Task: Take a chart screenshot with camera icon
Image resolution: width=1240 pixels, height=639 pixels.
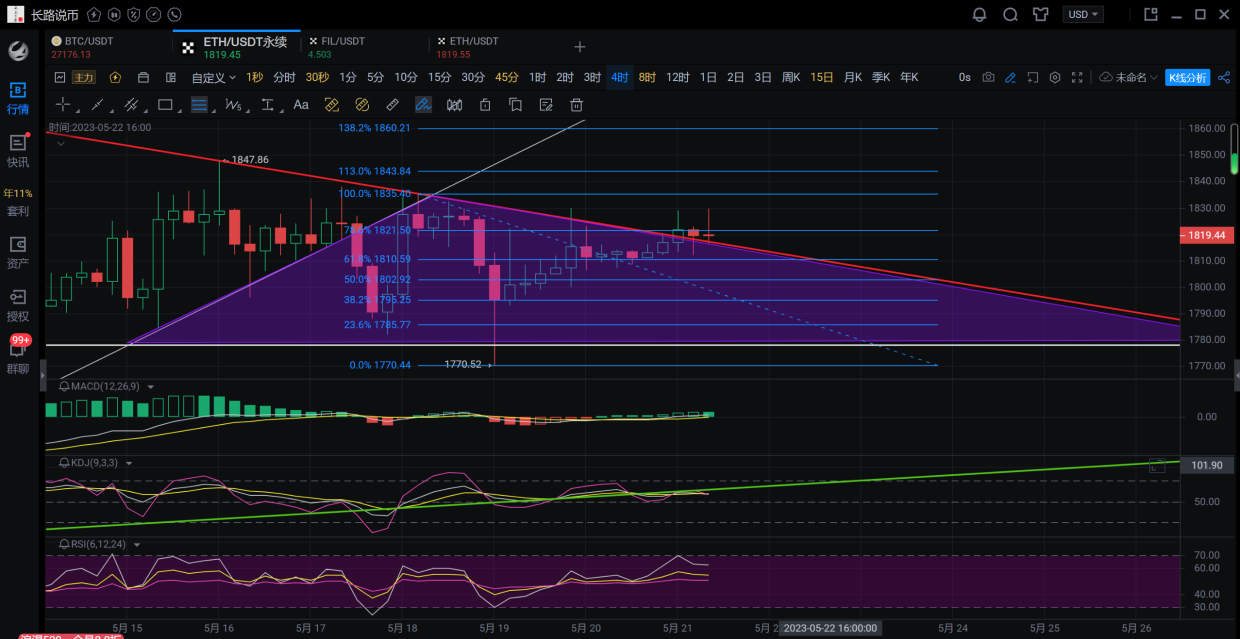Action: point(988,77)
